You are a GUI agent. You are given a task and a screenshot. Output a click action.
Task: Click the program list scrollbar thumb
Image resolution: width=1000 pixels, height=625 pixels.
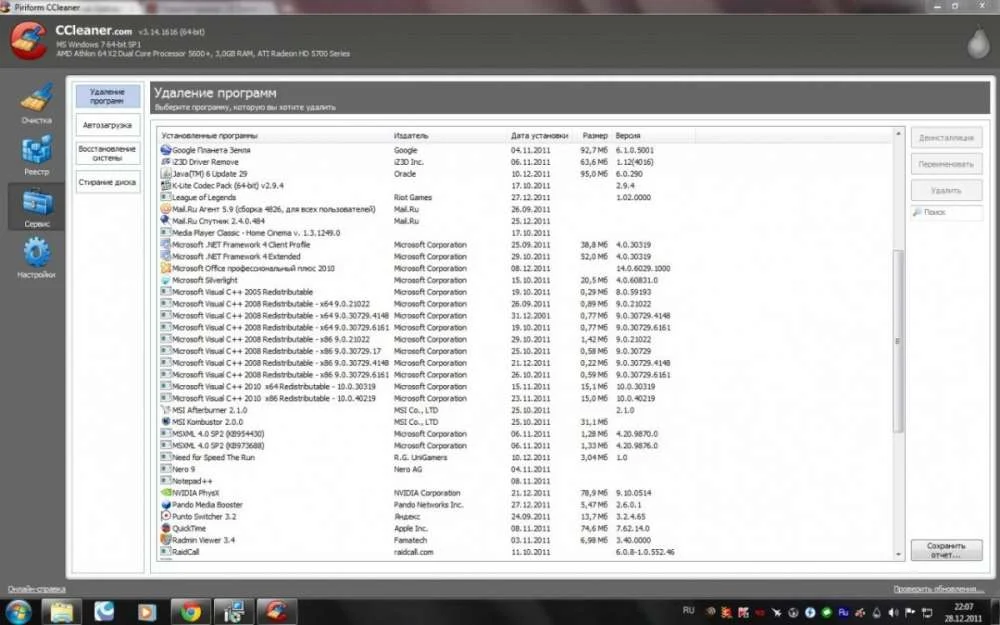(x=898, y=341)
